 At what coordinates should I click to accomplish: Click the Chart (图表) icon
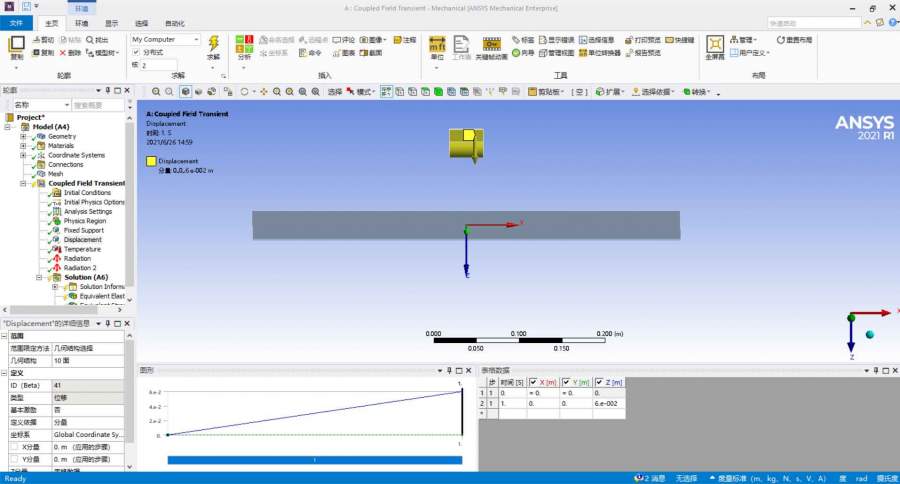344,53
